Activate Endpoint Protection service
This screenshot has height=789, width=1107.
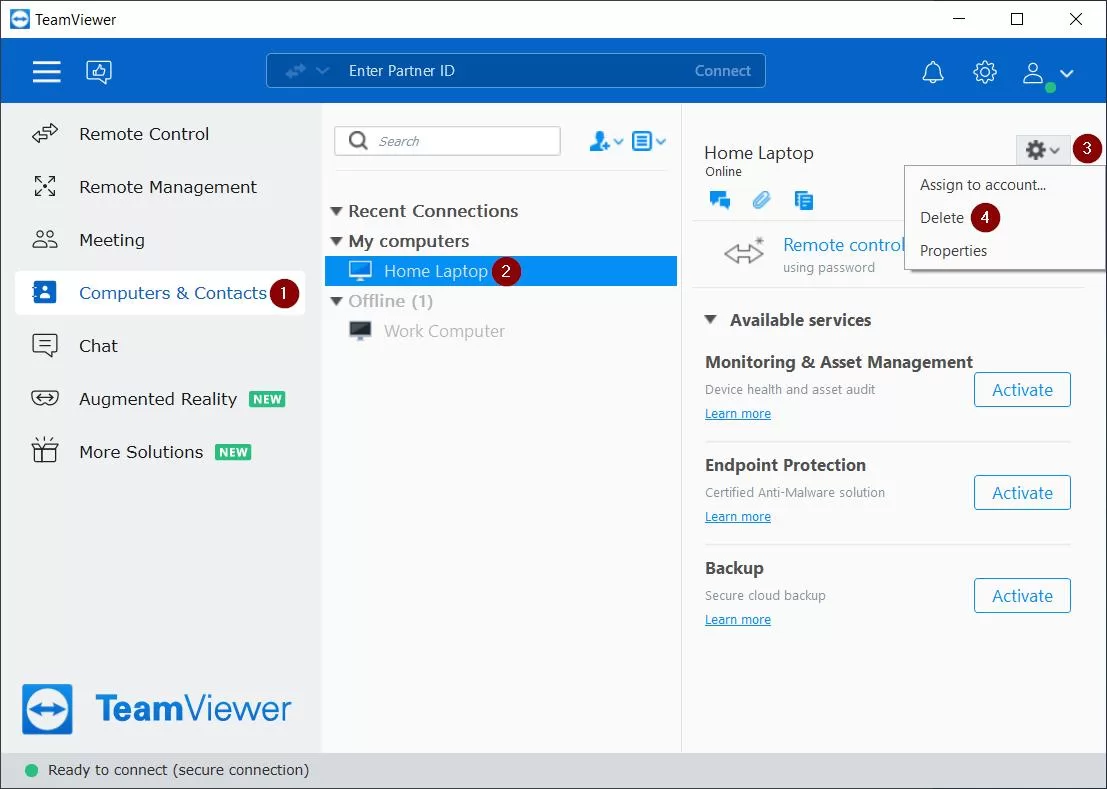coord(1021,493)
